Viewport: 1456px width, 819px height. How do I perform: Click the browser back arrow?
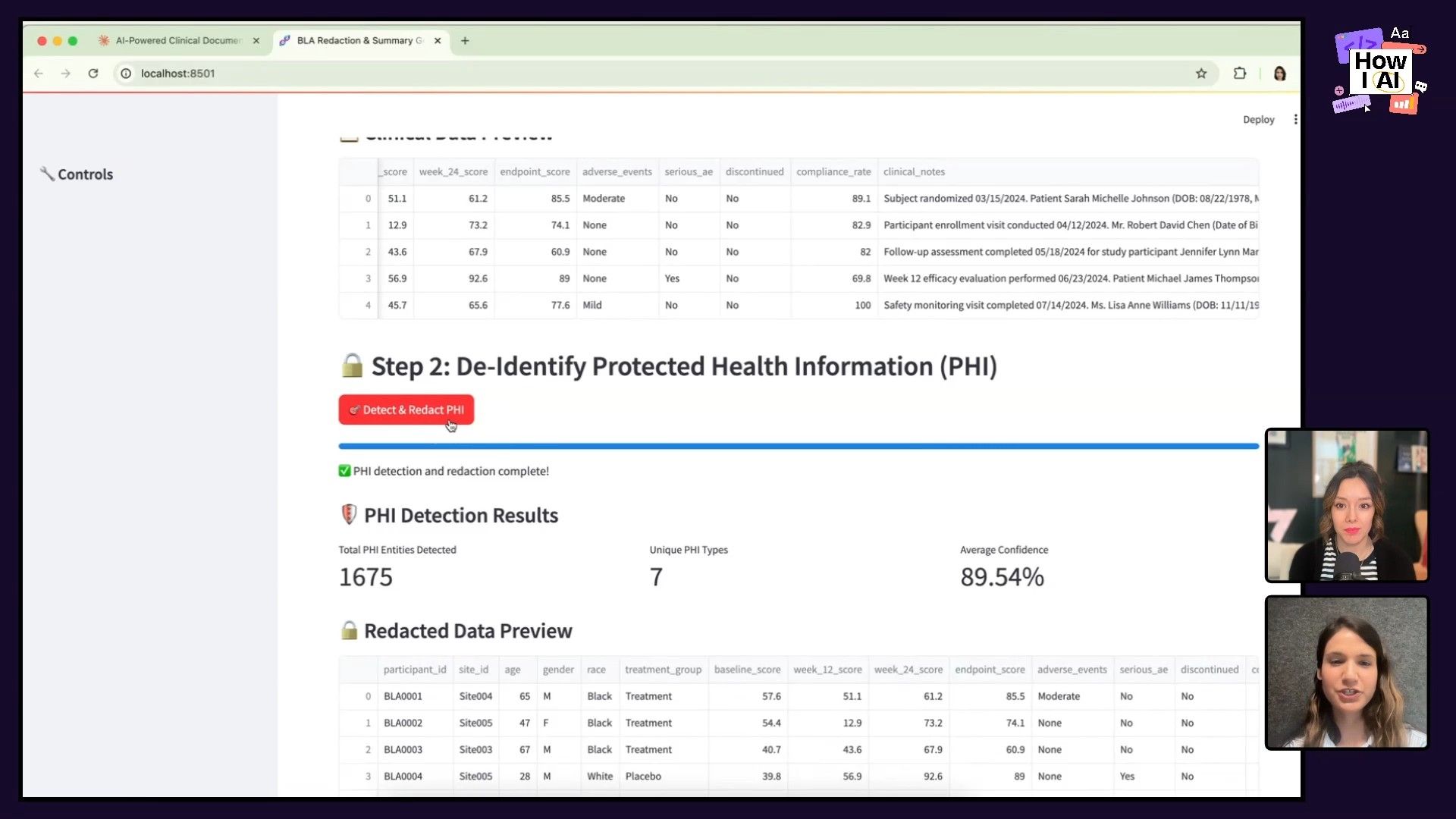(x=39, y=74)
